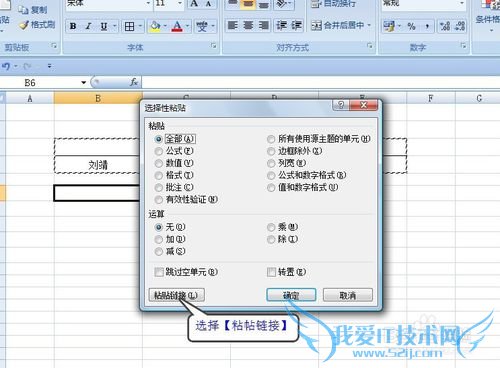
Task: Increase decimal places
Action: coord(445,26)
